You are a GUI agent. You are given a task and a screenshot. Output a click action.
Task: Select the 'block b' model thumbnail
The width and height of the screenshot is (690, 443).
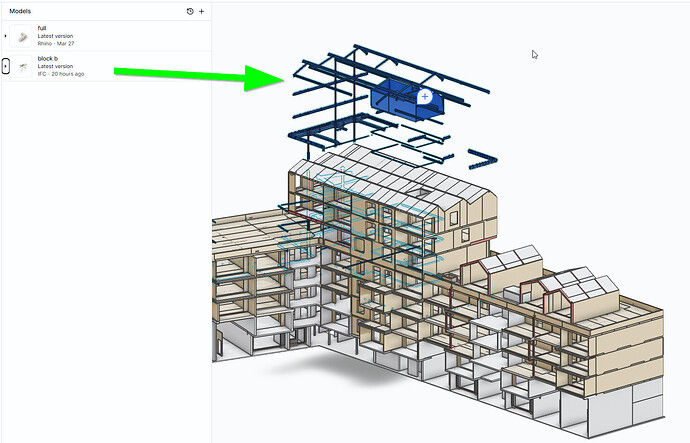(21, 66)
